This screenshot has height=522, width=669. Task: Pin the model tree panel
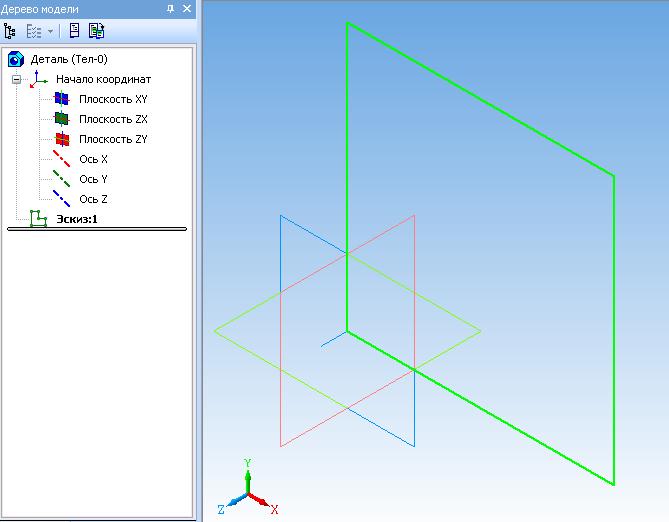pyautogui.click(x=171, y=8)
